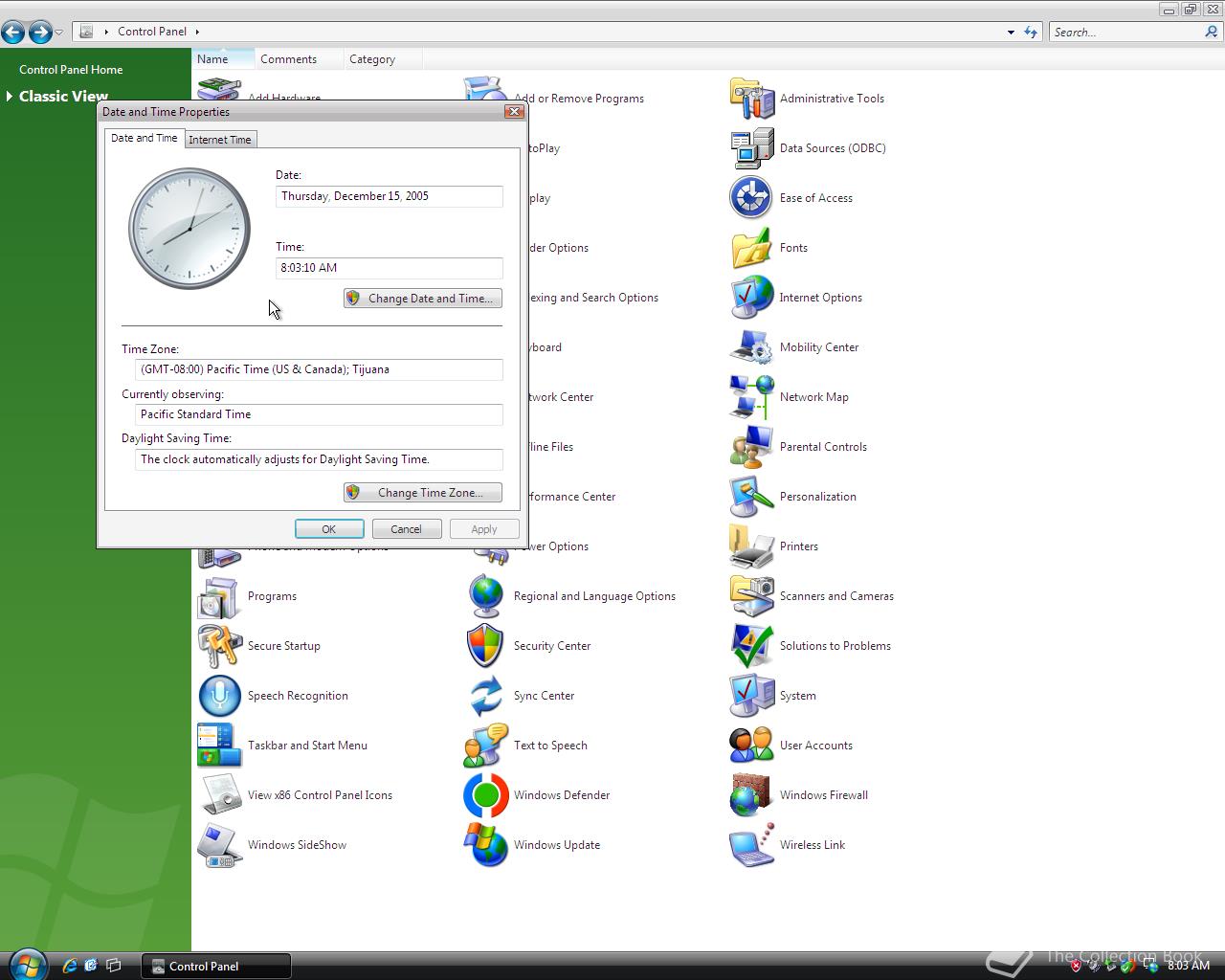1225x980 pixels.
Task: Go to Control Panel Home
Action: pos(71,70)
